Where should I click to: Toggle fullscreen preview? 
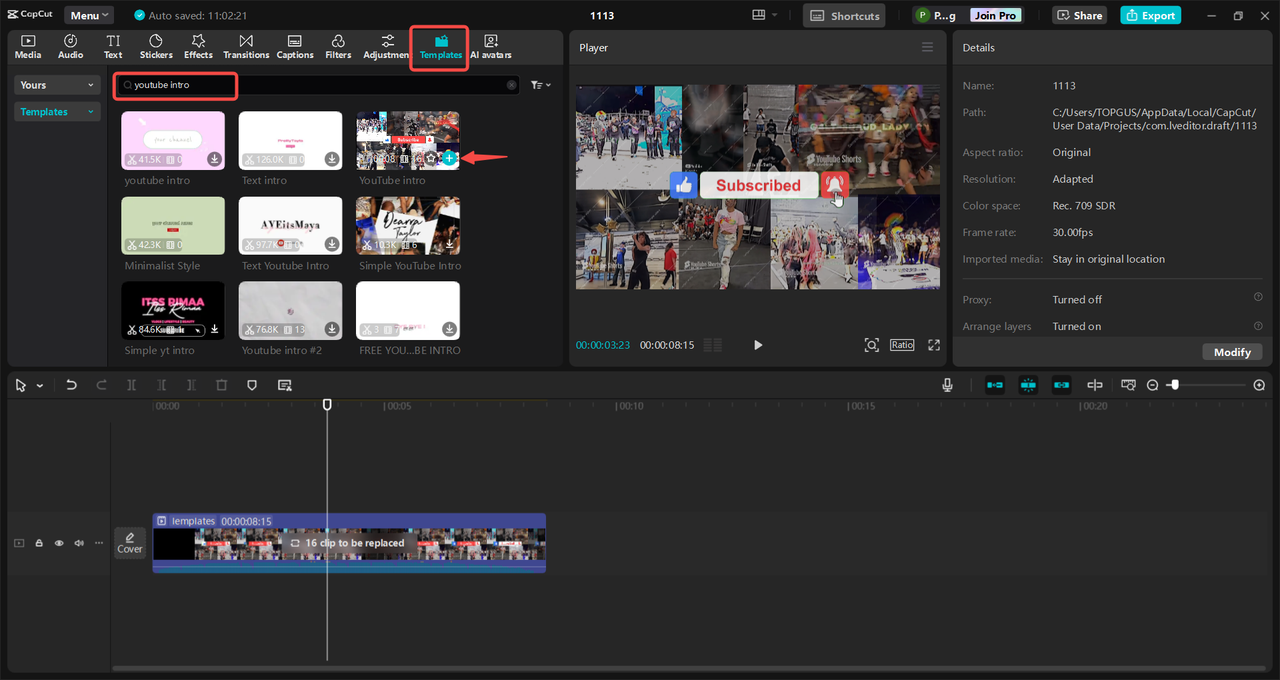tap(934, 345)
